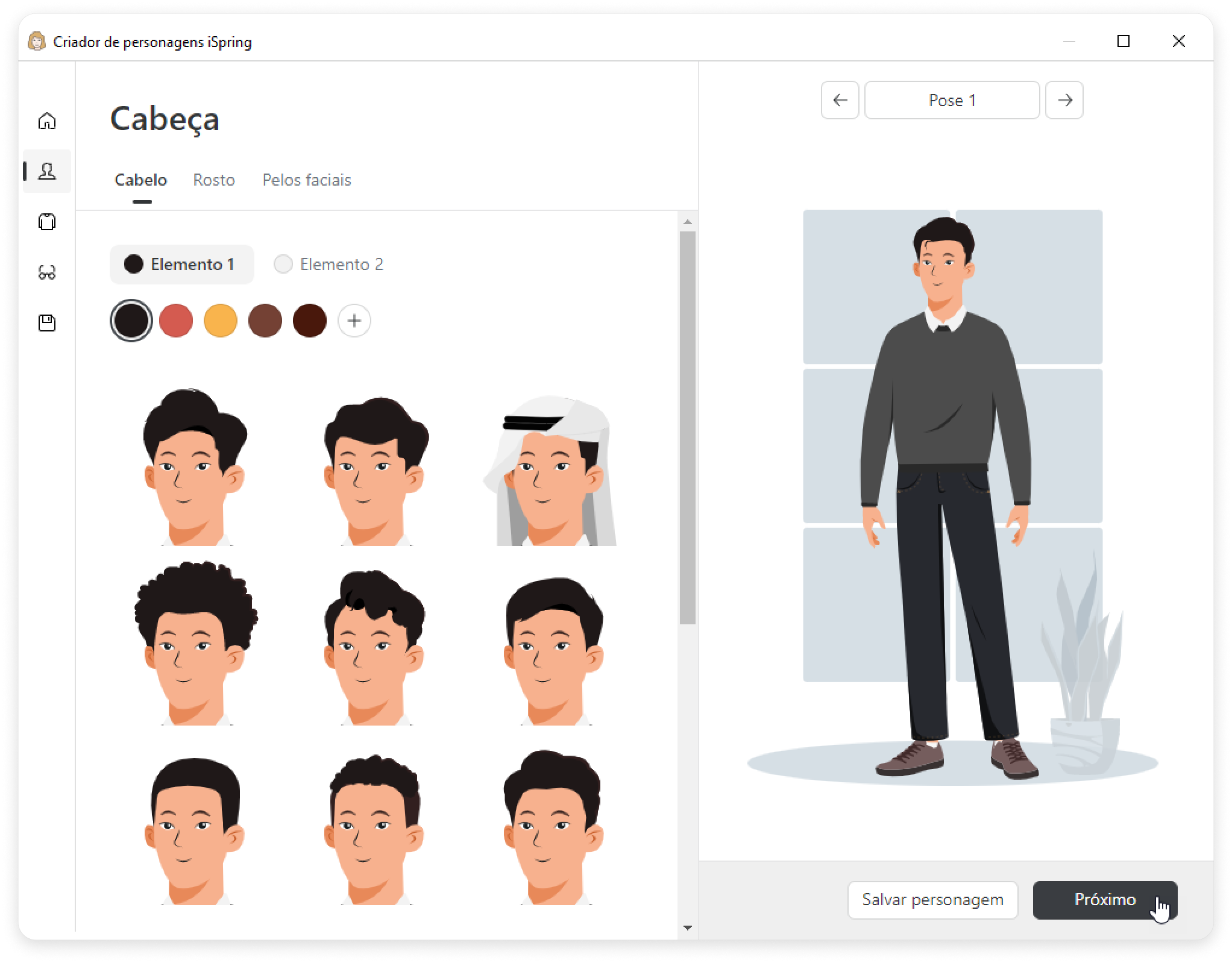Open the clothing sidebar icon
1232x963 pixels.
point(47,222)
